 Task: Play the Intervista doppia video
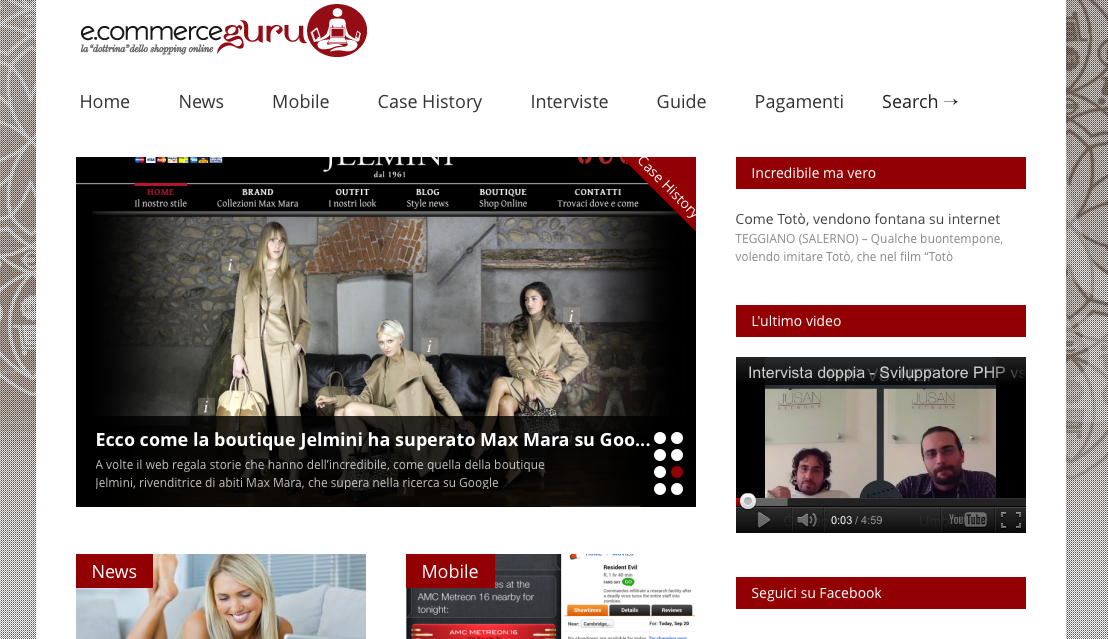coord(763,520)
